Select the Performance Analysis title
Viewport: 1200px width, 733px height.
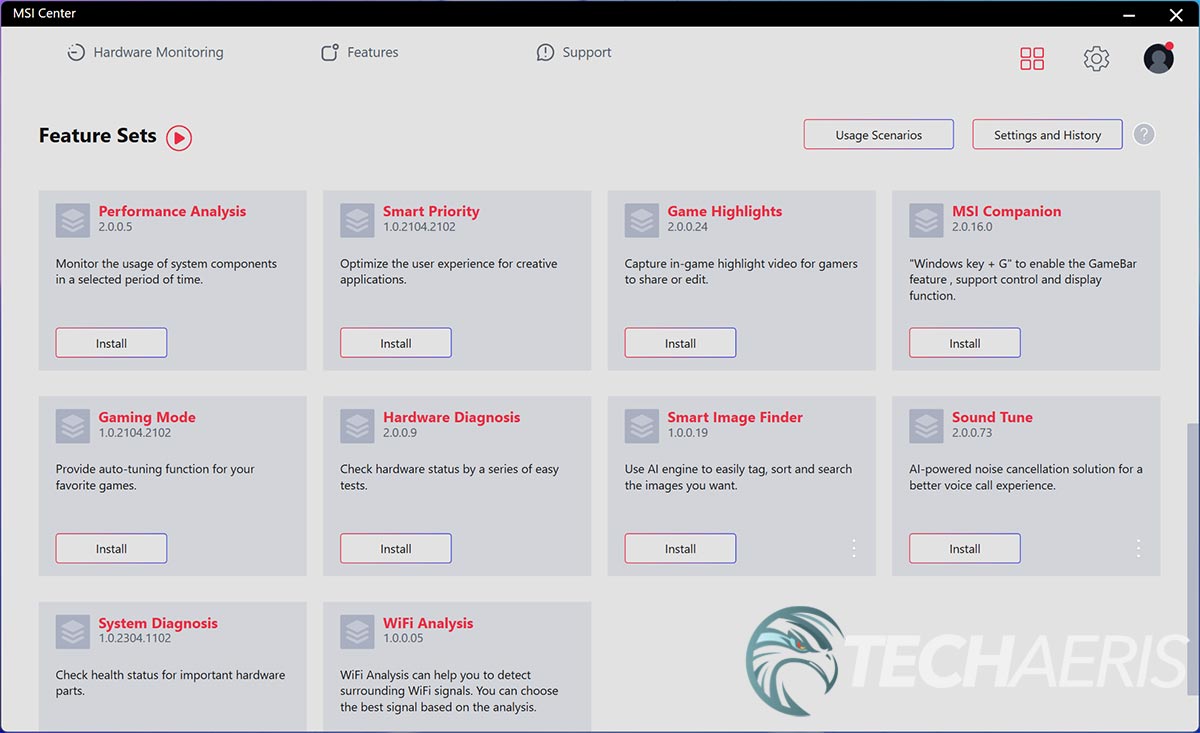(172, 211)
